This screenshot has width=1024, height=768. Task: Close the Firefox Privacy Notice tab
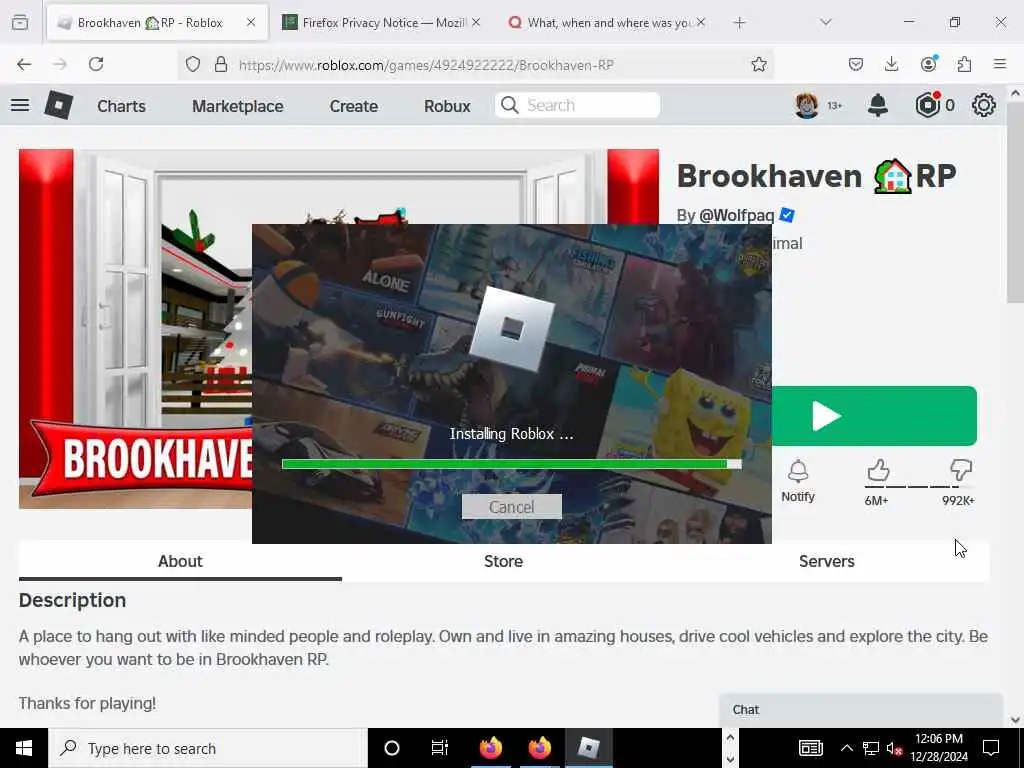point(476,22)
